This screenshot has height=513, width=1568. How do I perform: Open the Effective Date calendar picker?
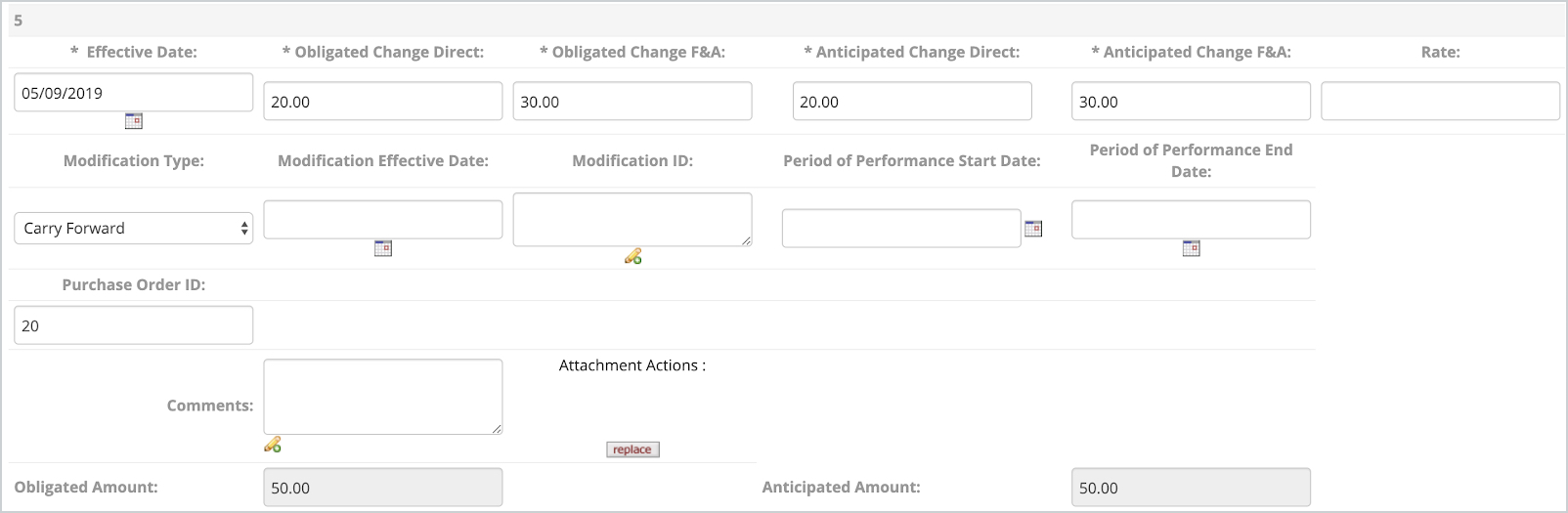[134, 121]
